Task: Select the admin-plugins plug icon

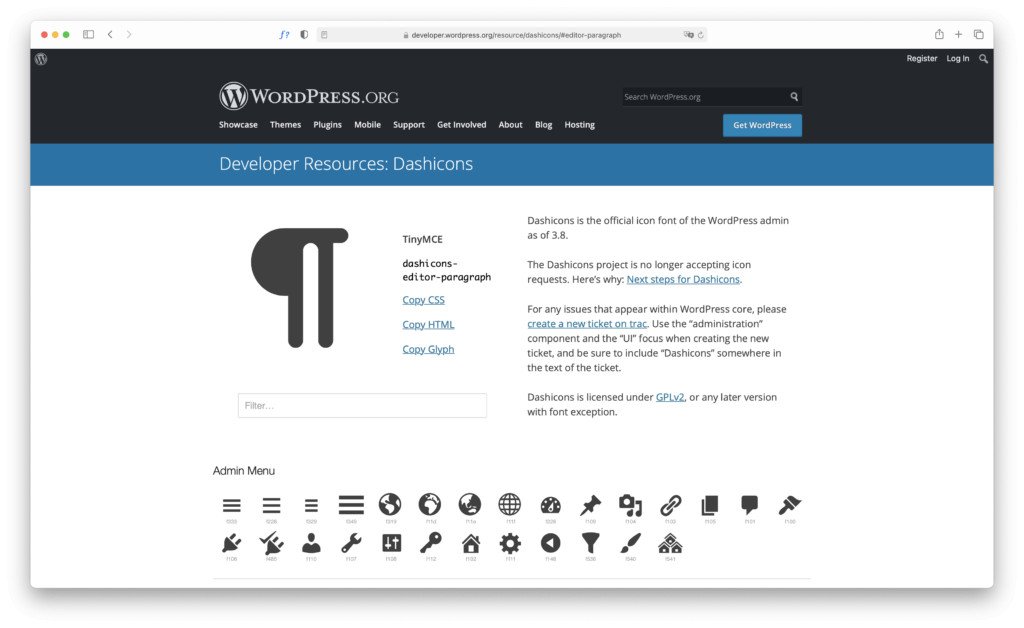Action: pos(232,543)
